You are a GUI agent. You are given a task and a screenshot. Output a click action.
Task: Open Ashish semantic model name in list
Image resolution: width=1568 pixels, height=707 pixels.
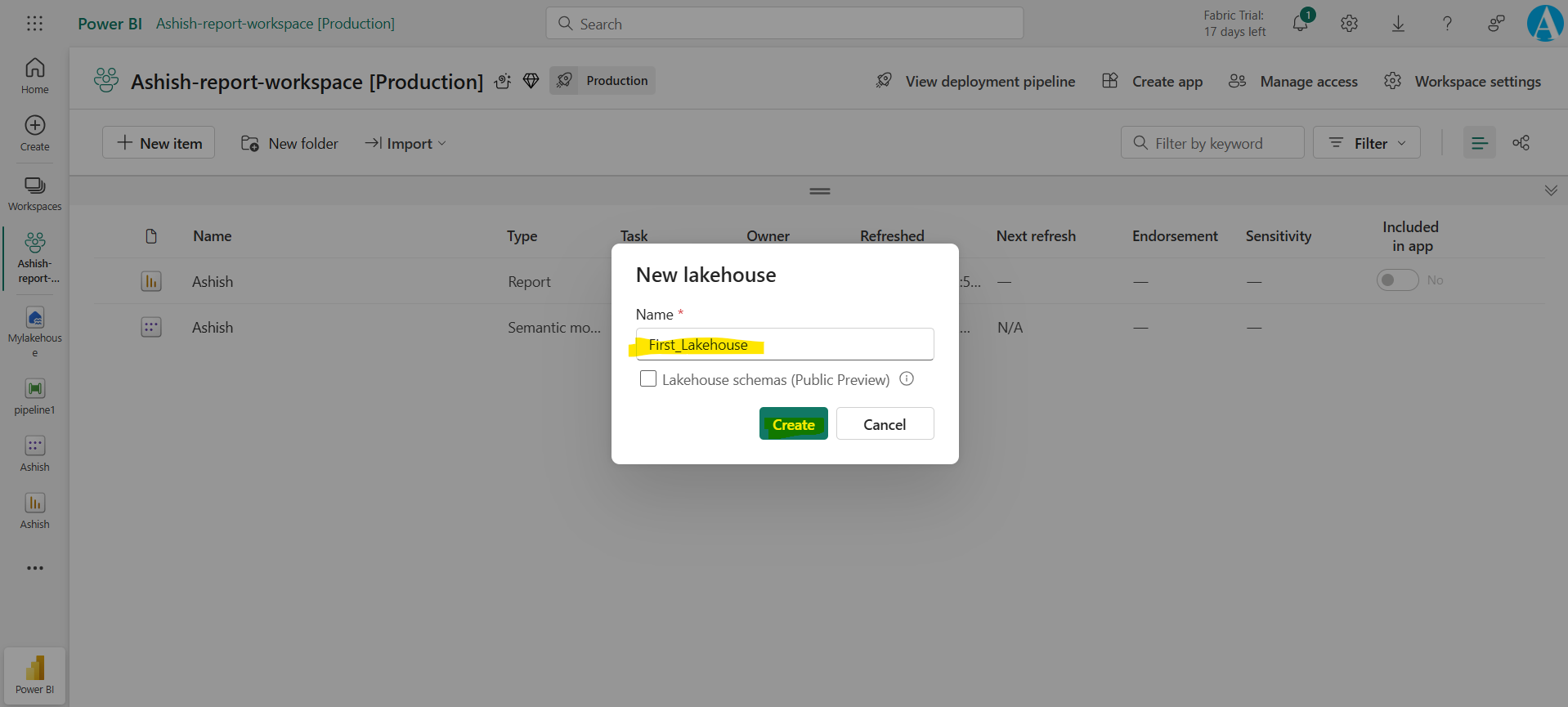(x=213, y=328)
